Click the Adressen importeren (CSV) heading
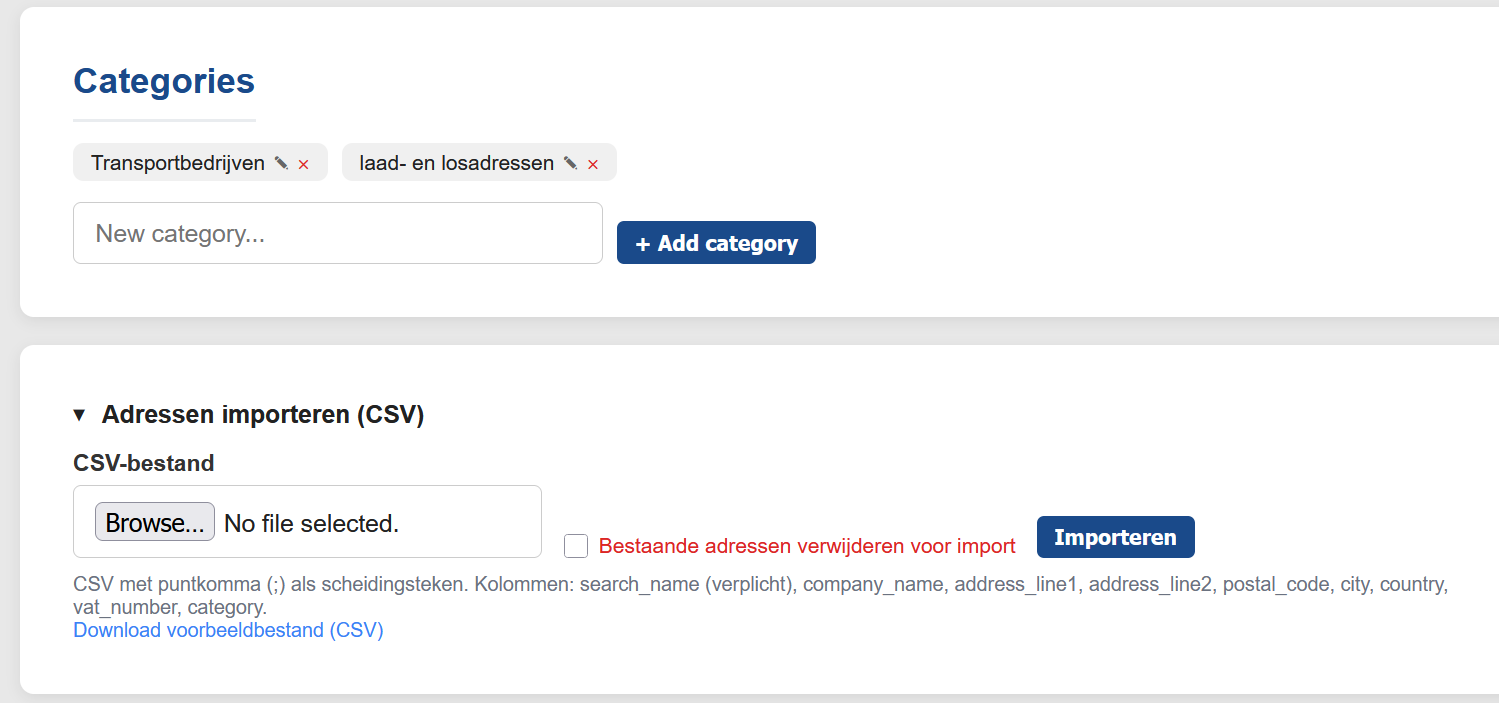The image size is (1499, 703). pos(263,415)
